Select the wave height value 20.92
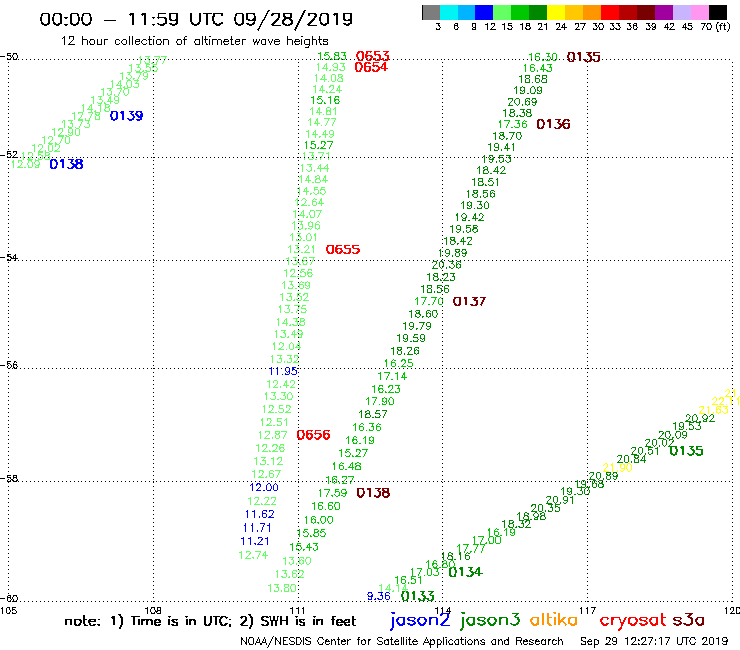The width and height of the screenshot is (740, 650). 700,418
